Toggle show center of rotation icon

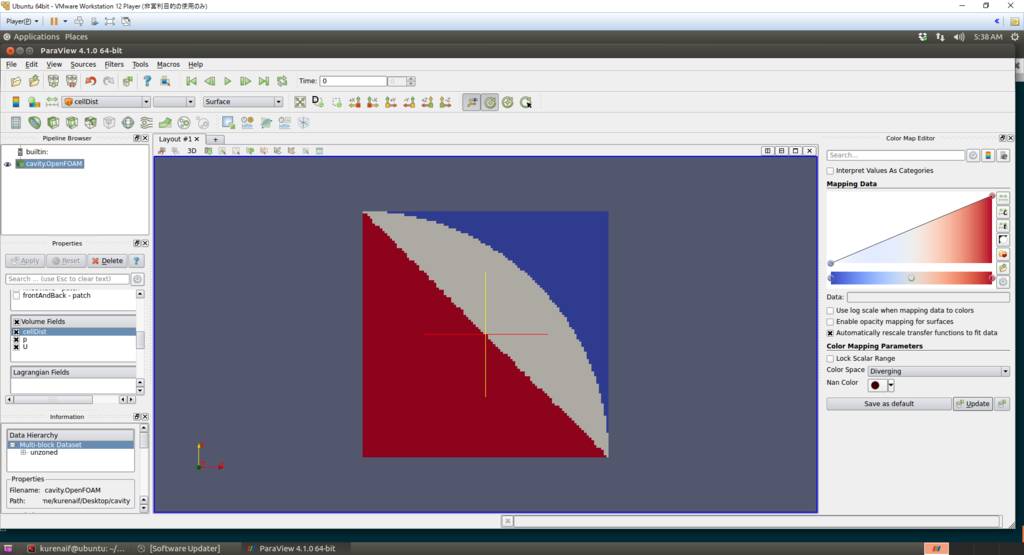(x=490, y=102)
